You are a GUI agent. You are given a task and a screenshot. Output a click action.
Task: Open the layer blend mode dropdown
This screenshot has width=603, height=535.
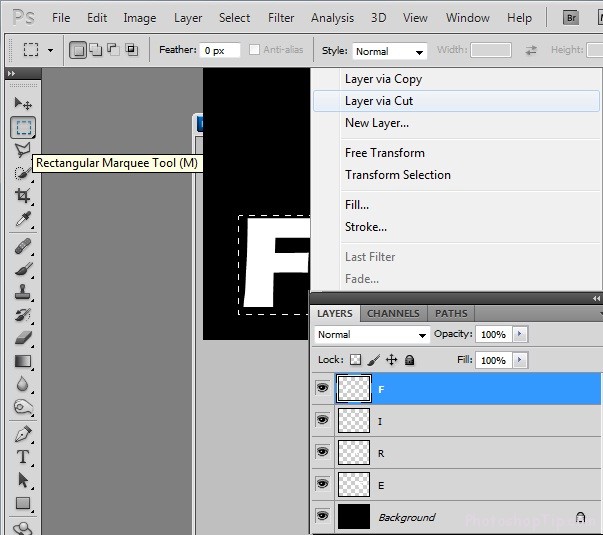(x=372, y=335)
